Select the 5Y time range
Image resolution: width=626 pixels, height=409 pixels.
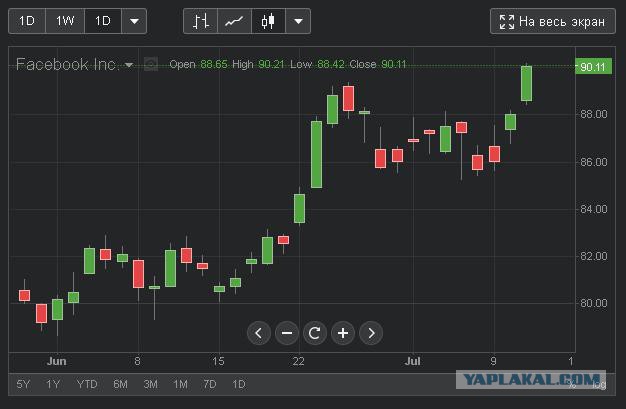23,384
